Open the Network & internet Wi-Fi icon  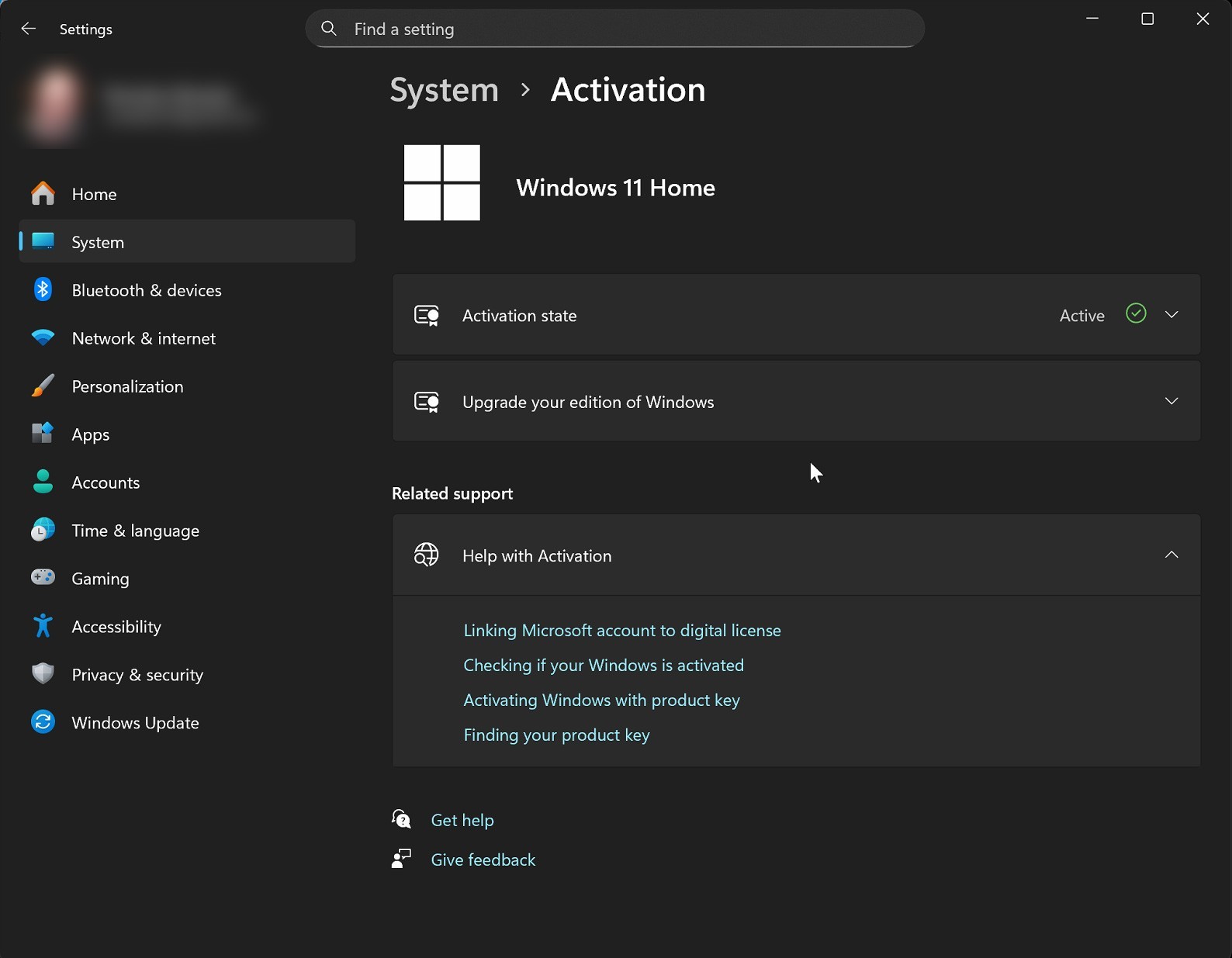click(43, 338)
